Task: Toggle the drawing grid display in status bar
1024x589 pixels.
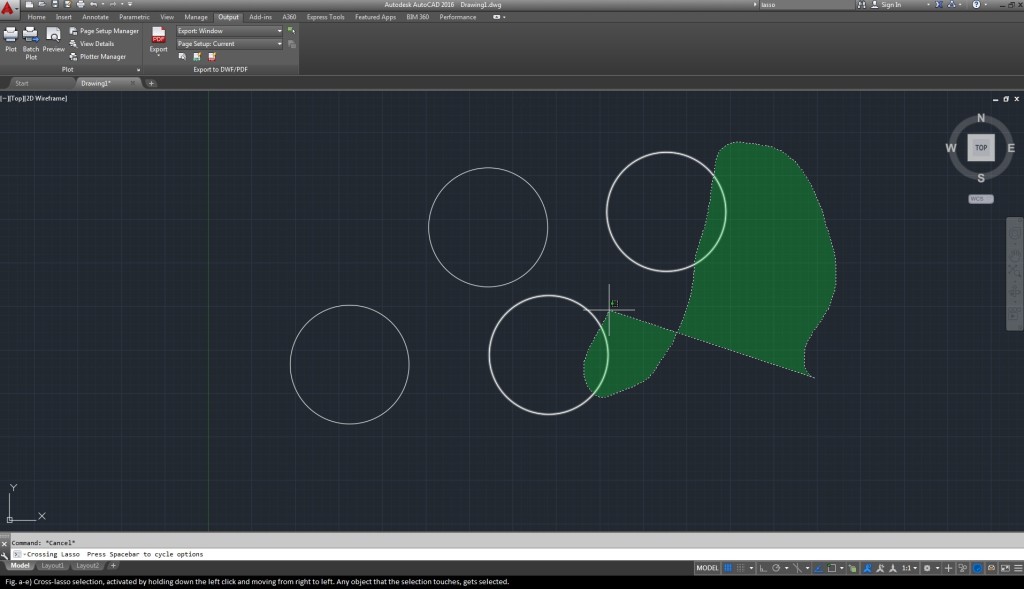Action: (728, 568)
